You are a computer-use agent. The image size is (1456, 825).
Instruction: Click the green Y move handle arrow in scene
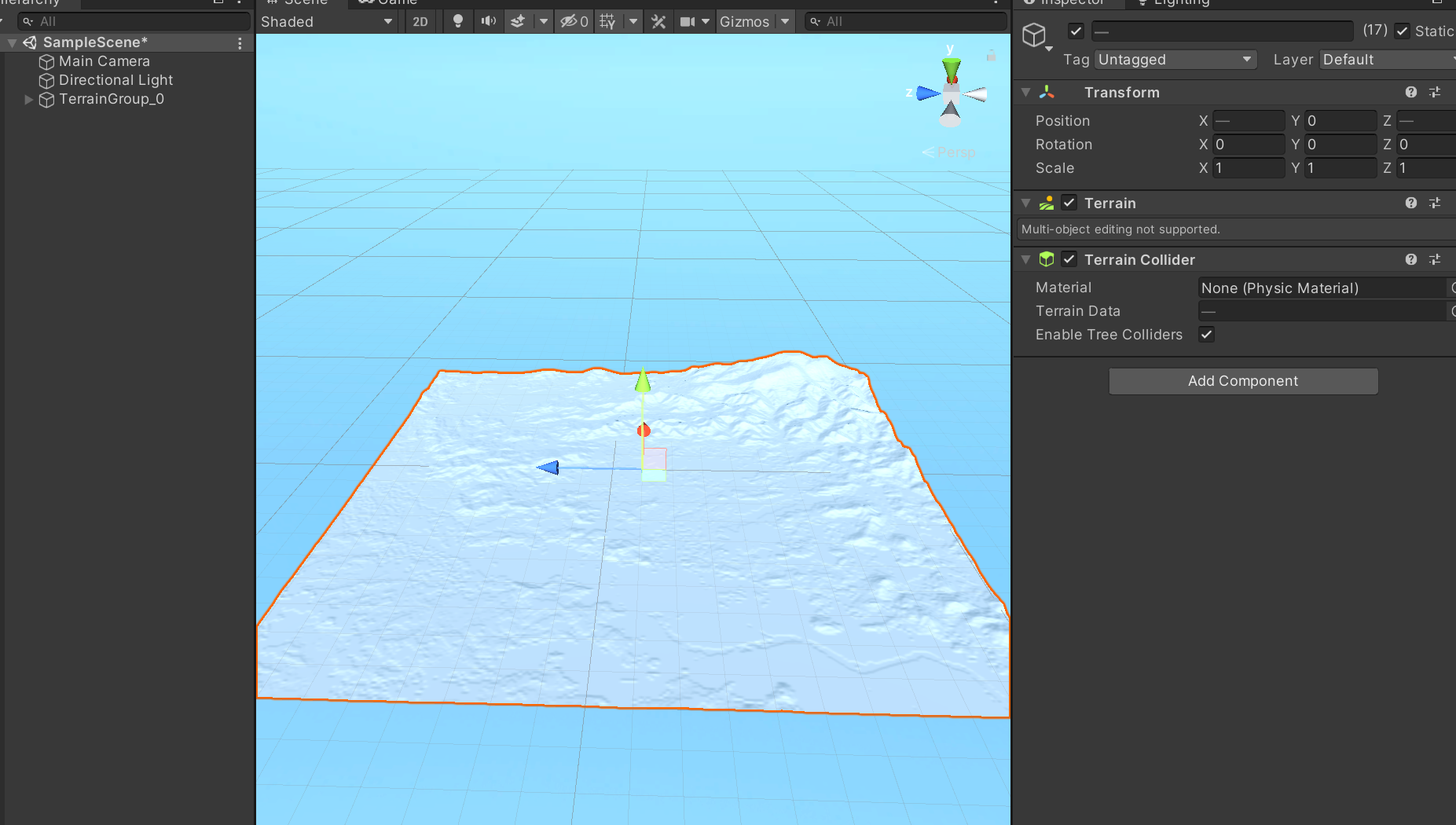tap(643, 382)
